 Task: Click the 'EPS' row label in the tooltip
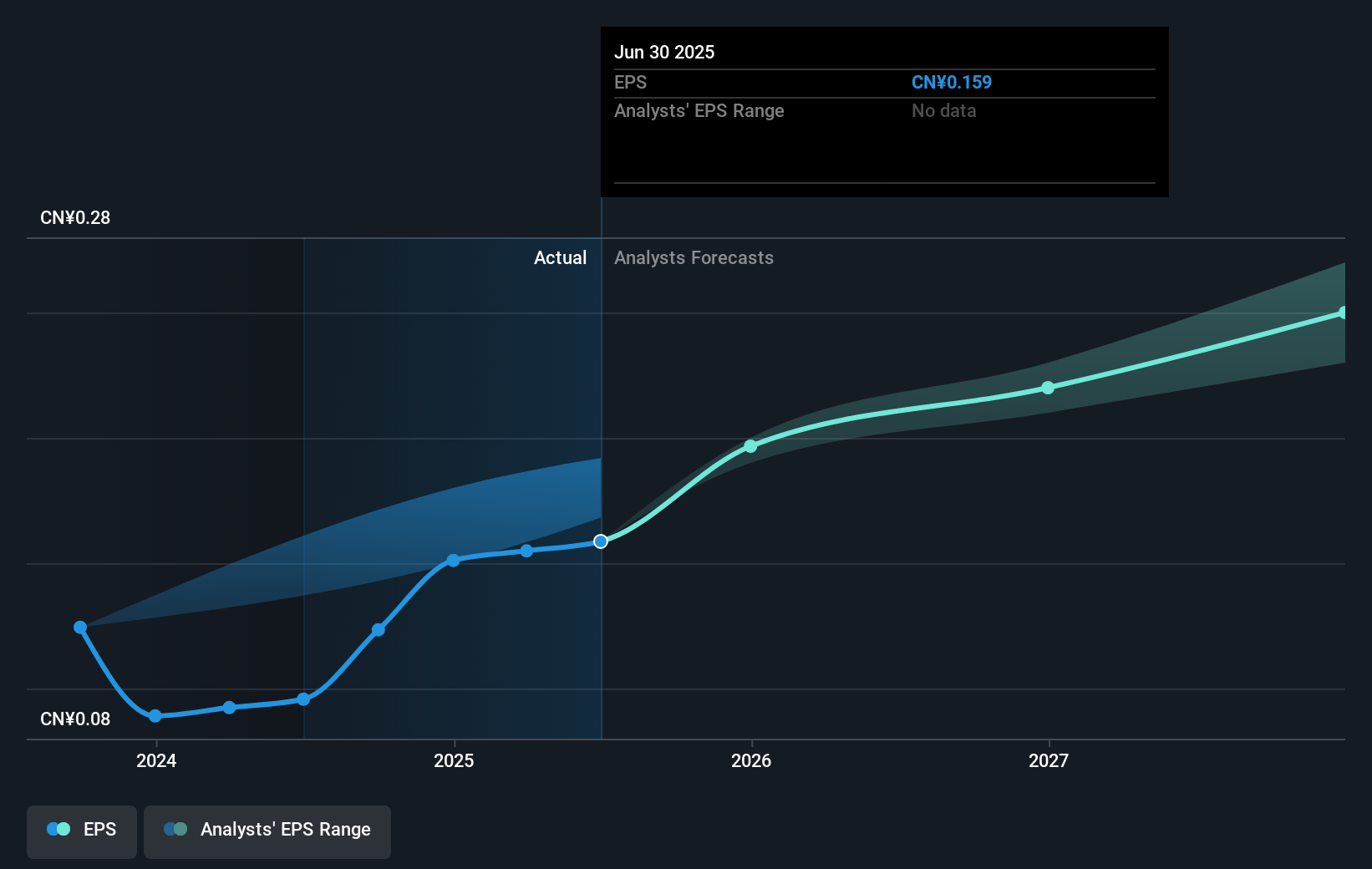click(630, 83)
